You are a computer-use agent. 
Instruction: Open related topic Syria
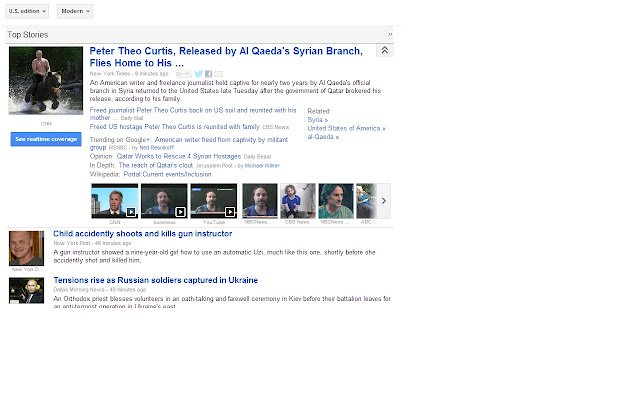tap(318, 120)
